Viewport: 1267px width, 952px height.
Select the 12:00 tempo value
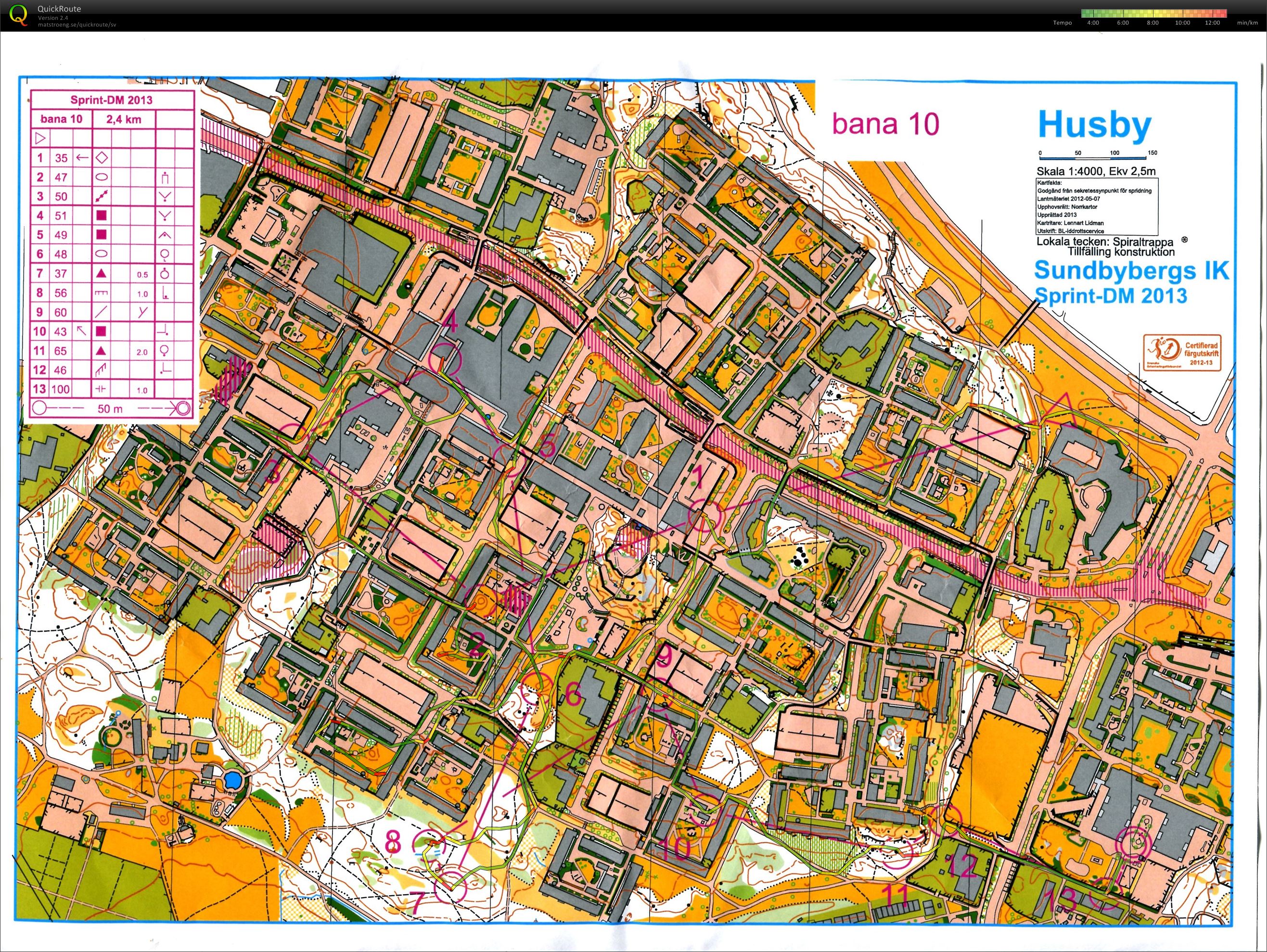pos(1212,23)
